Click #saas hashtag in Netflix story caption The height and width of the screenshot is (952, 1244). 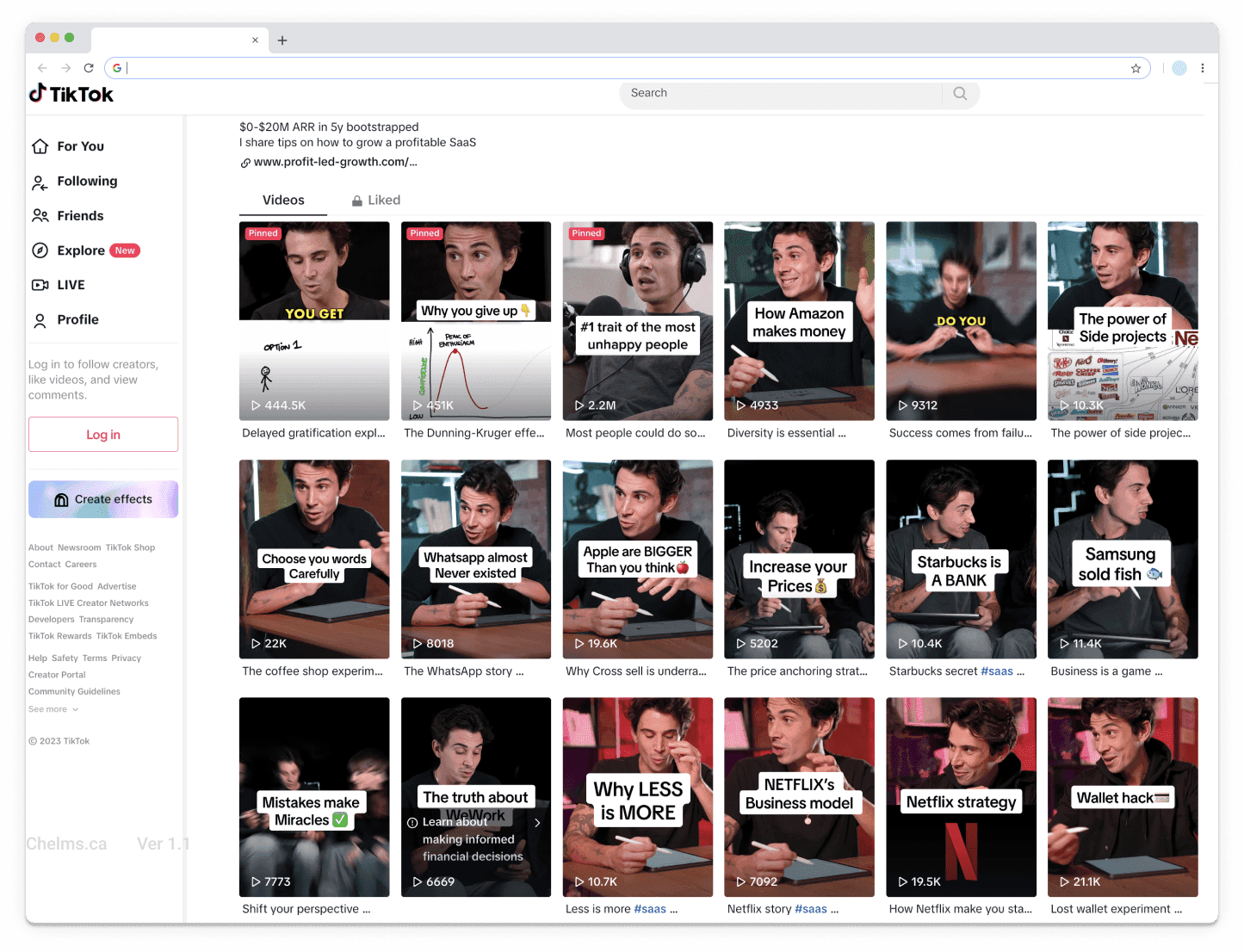(811, 909)
